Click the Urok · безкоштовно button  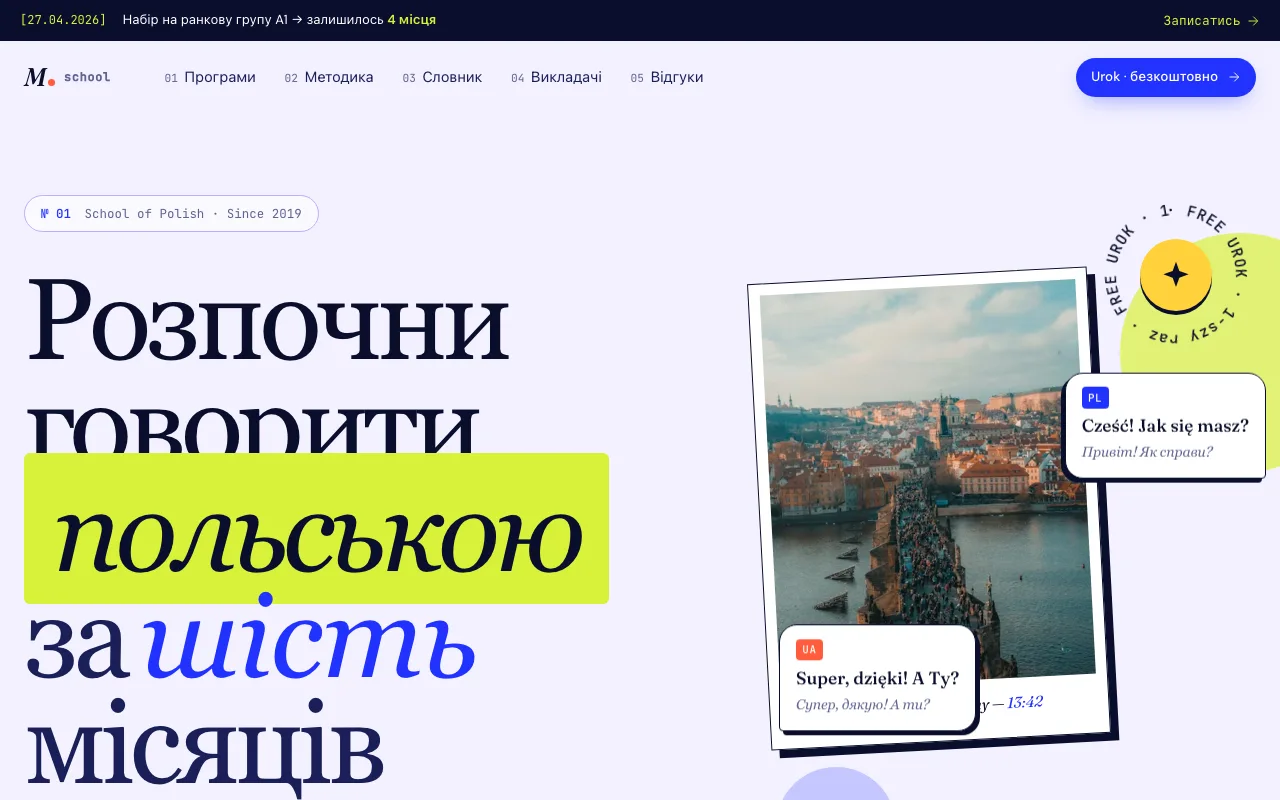coord(1166,77)
